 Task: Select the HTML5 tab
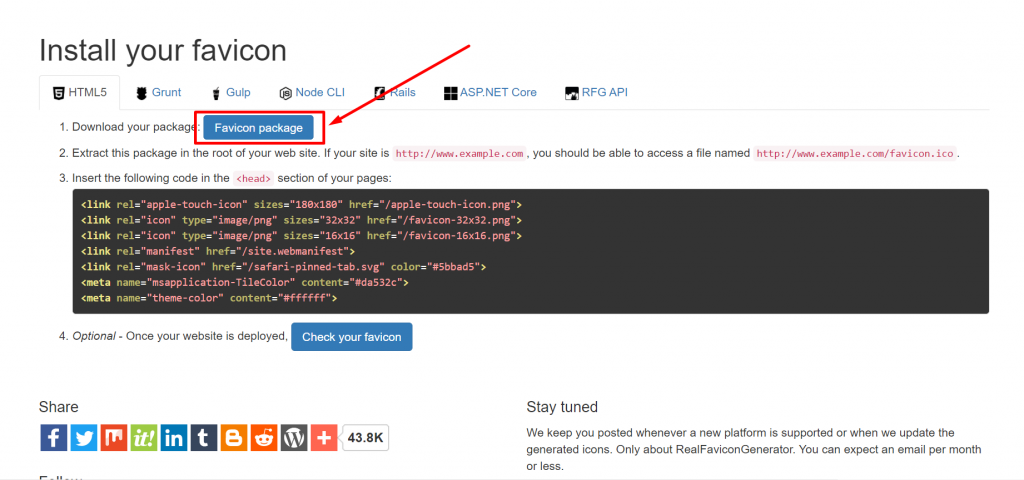pos(80,93)
